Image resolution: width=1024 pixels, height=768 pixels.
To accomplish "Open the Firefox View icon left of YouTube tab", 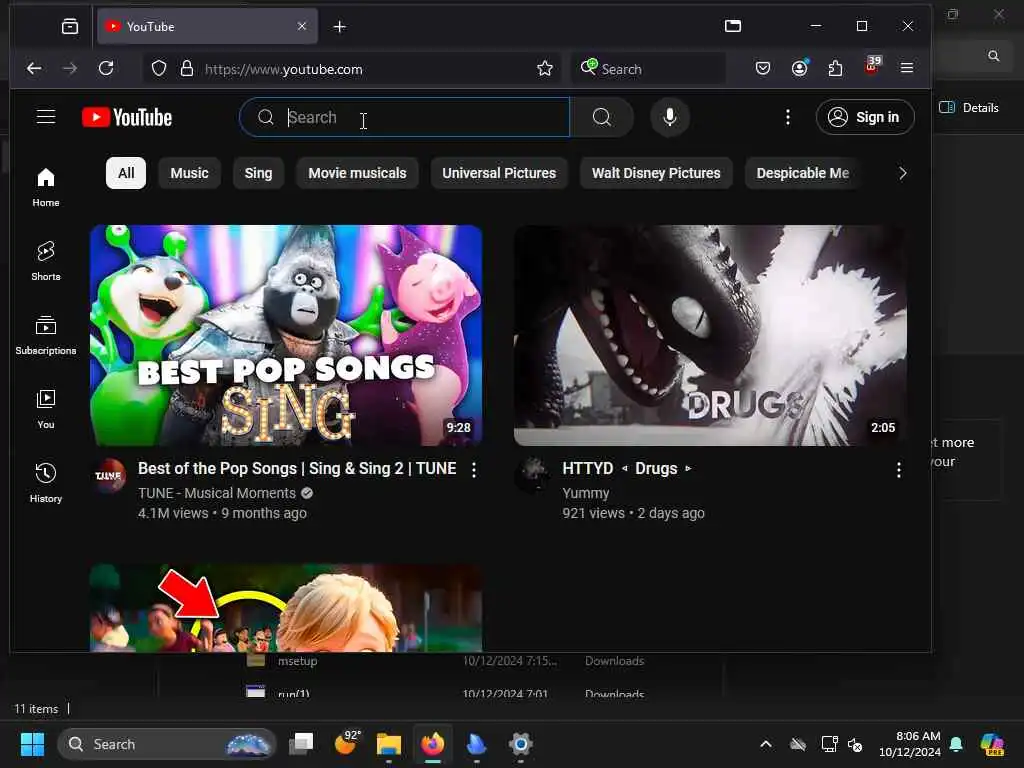I will pyautogui.click(x=70, y=26).
